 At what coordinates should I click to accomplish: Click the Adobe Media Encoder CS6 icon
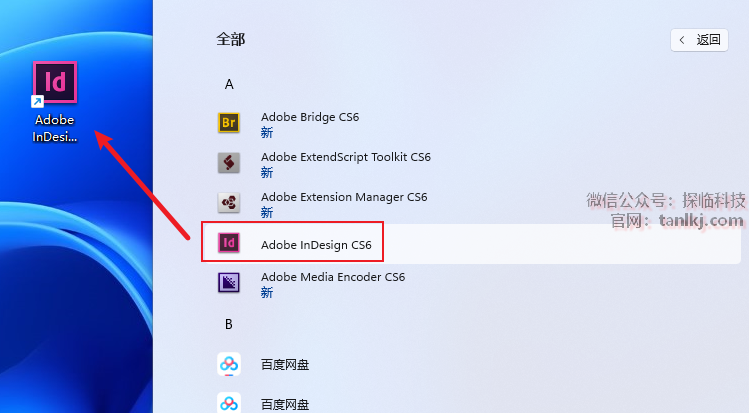pos(229,283)
